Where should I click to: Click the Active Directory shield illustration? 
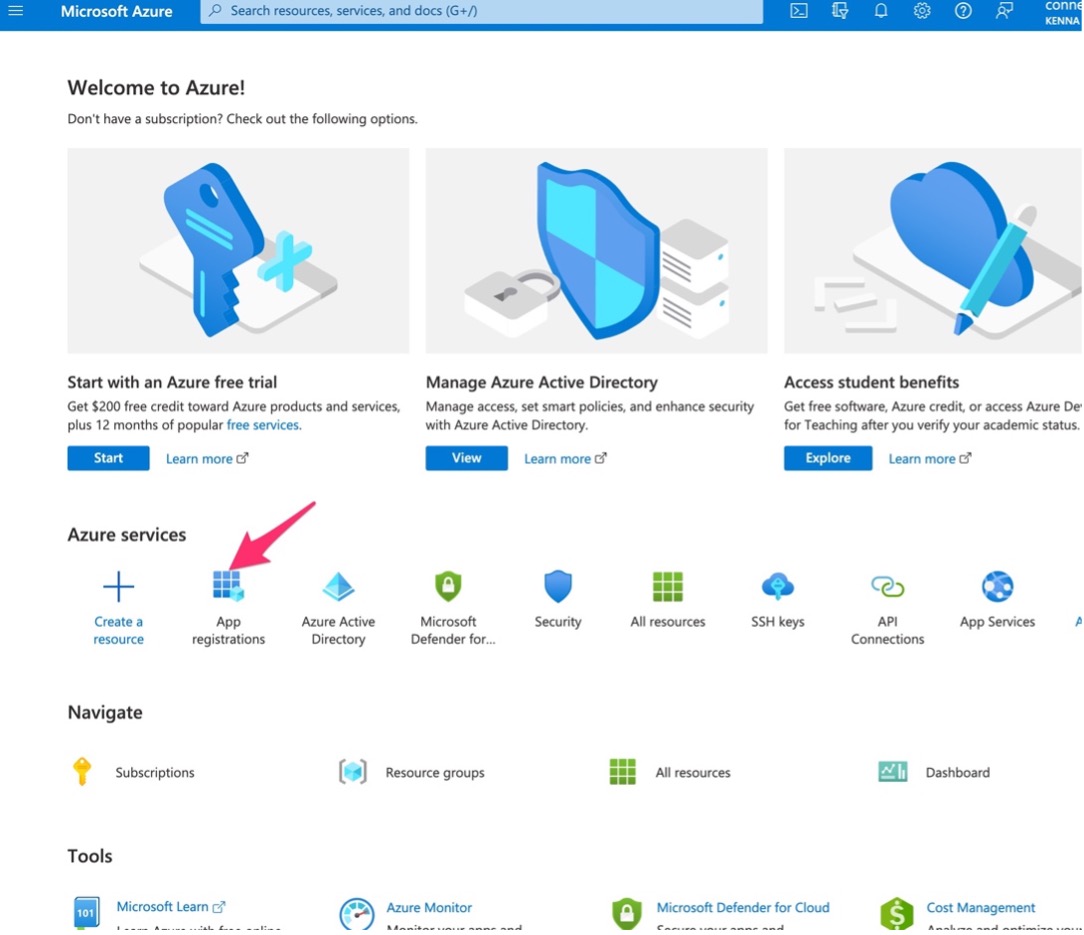tap(596, 250)
